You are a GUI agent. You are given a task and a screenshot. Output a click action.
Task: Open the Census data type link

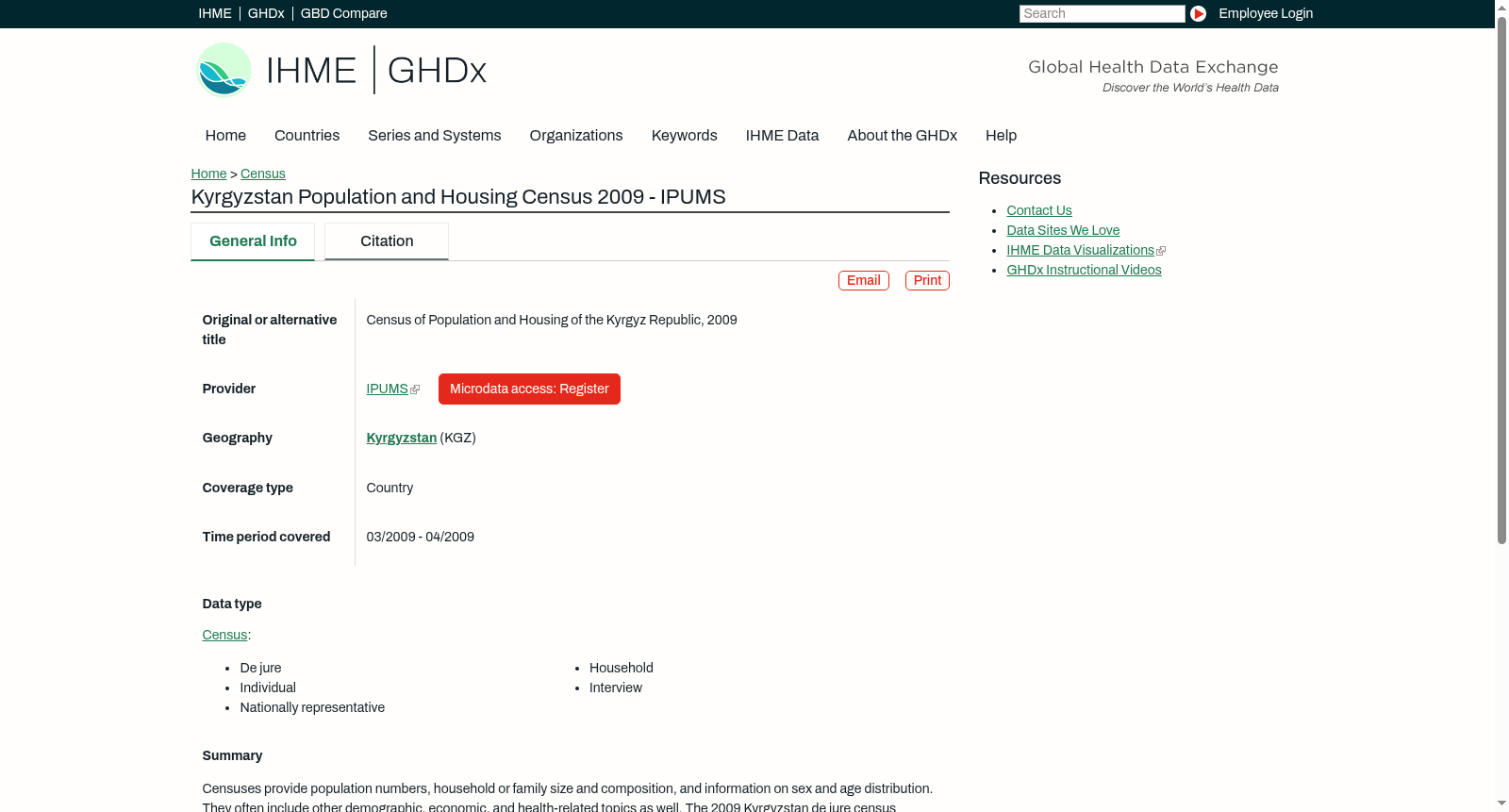(224, 635)
